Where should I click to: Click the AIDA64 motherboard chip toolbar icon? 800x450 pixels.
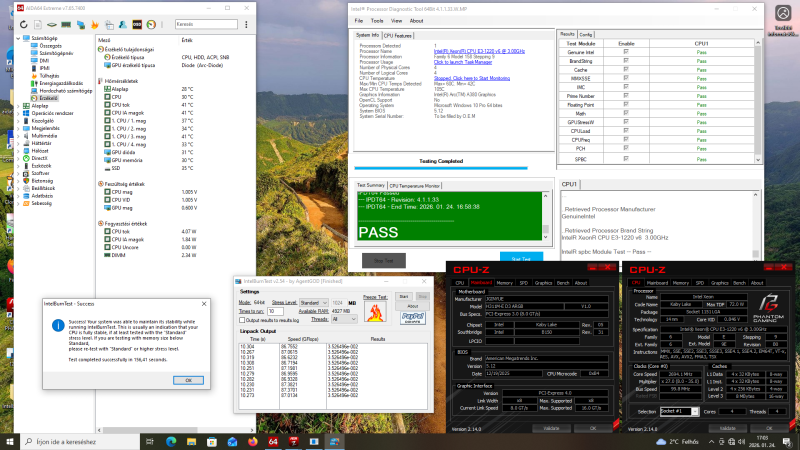pyautogui.click(x=52, y=24)
